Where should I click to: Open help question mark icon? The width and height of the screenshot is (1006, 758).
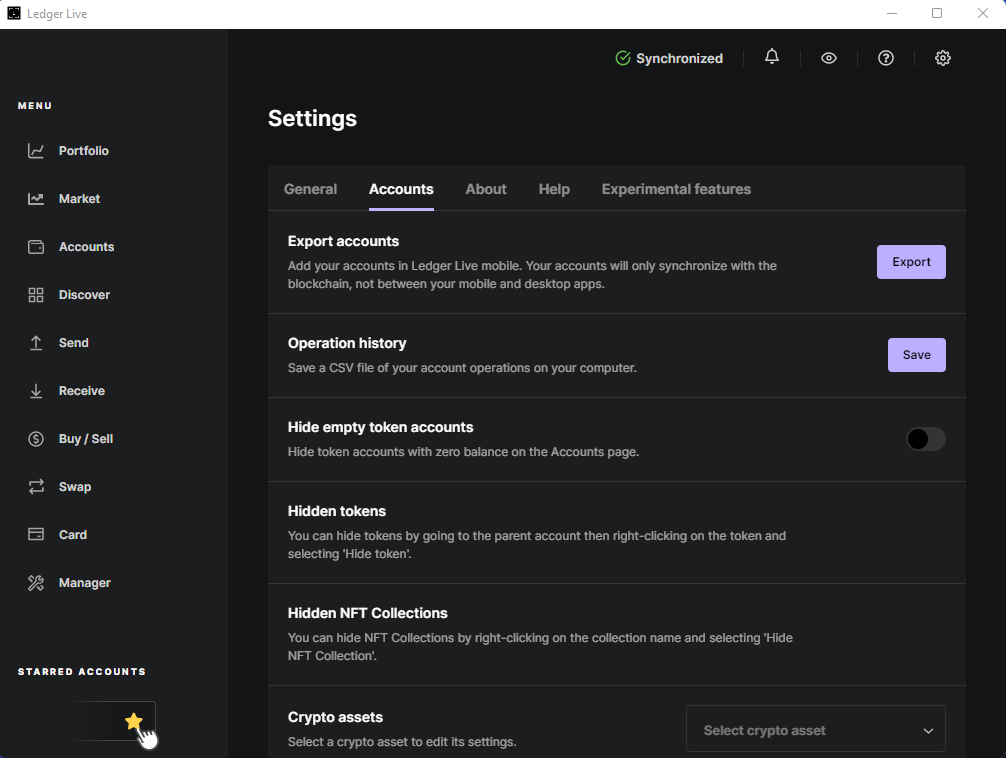coord(886,58)
